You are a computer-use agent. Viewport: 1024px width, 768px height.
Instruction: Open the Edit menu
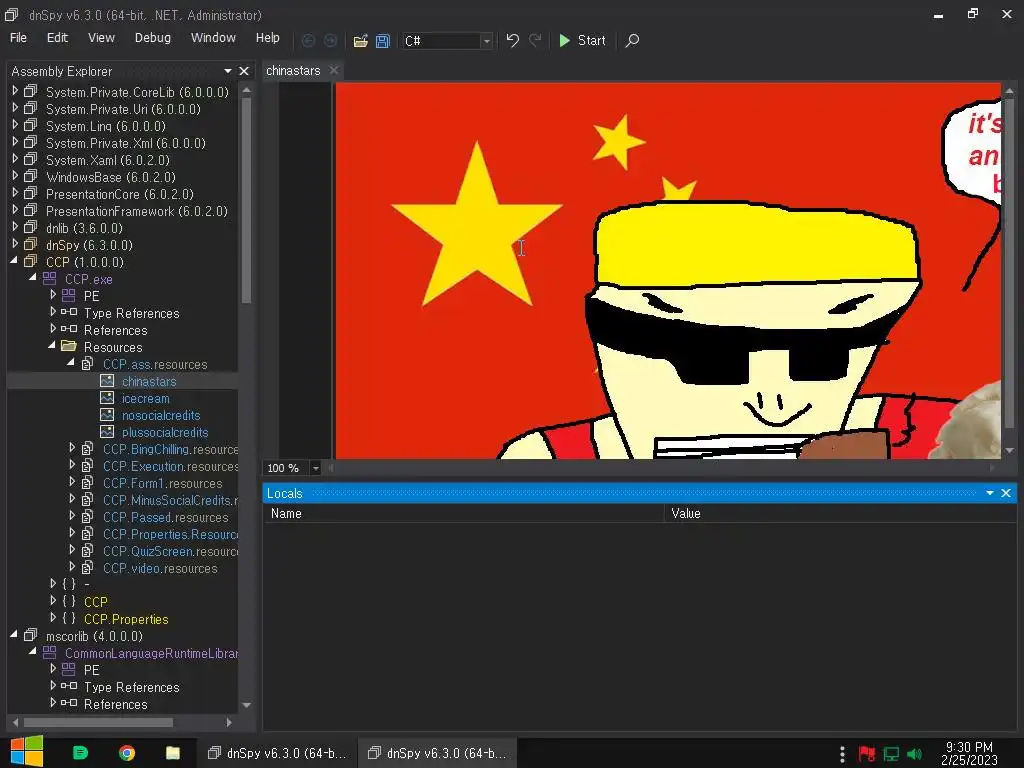[57, 38]
